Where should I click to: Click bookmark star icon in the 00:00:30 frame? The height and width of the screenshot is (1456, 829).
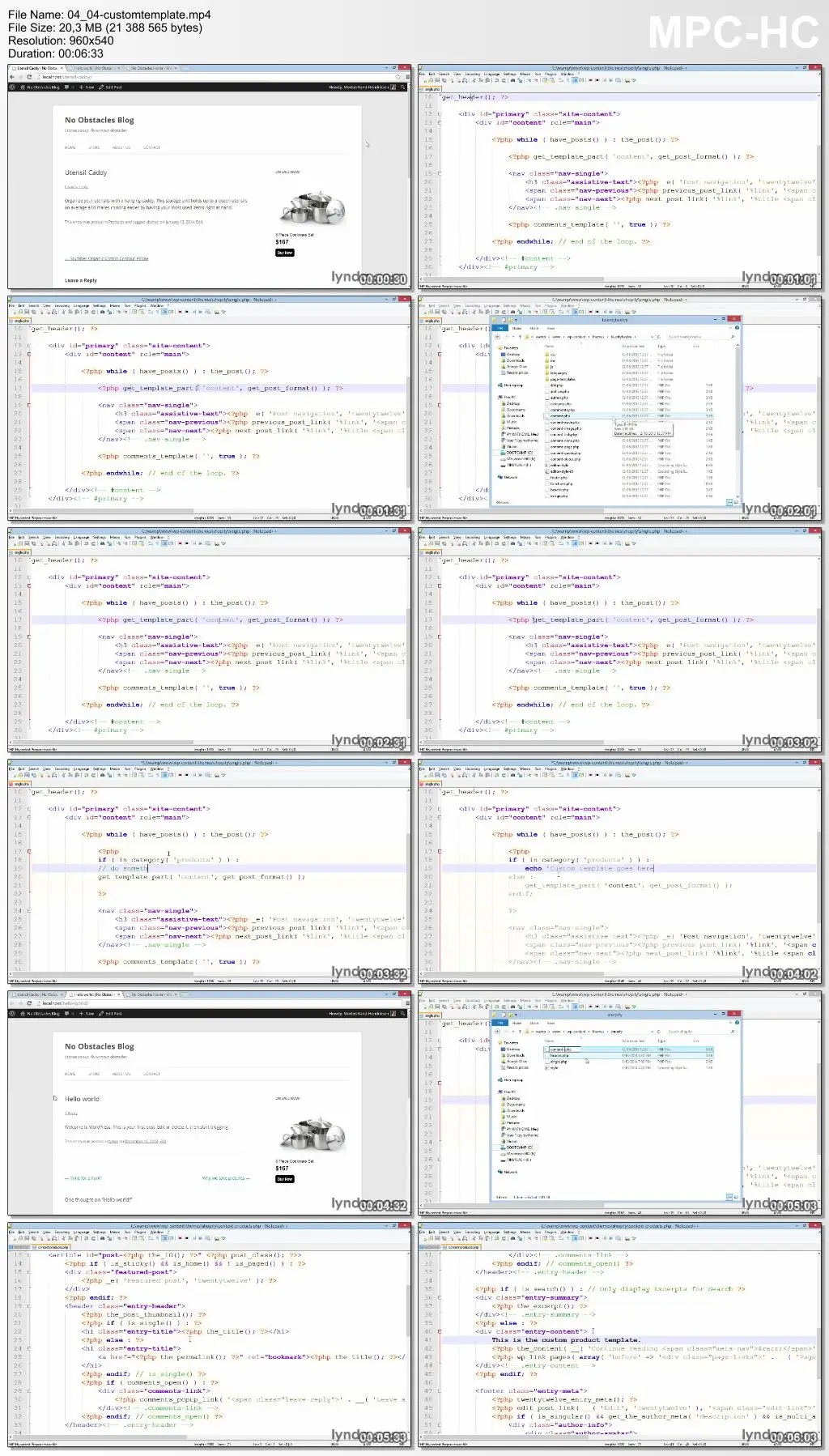pos(397,77)
